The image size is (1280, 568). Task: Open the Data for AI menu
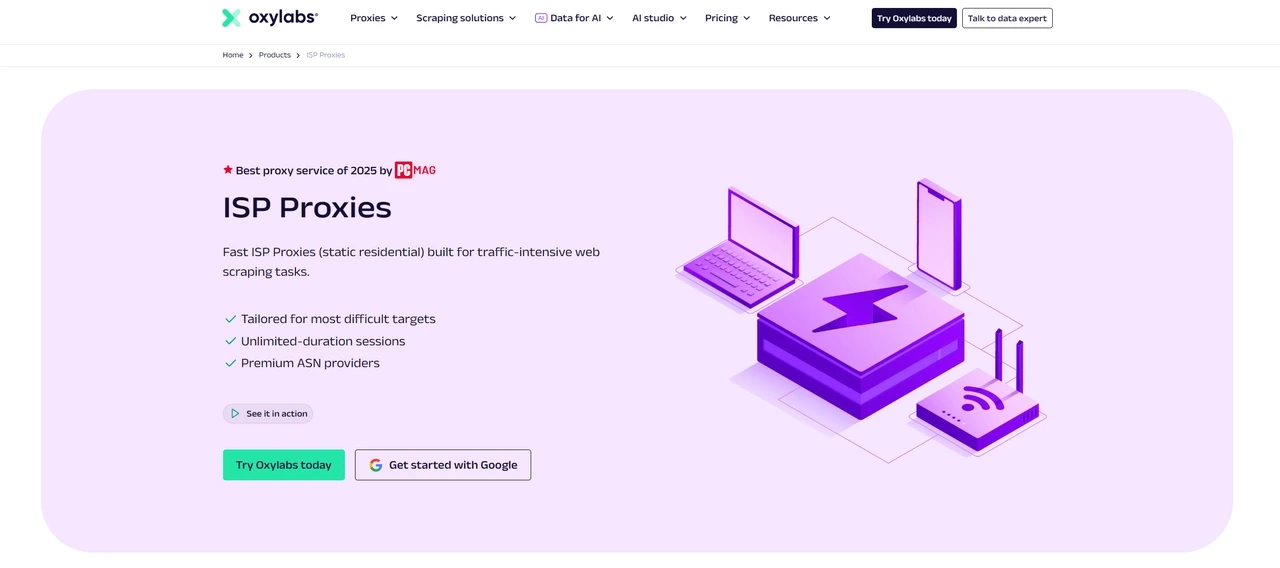click(575, 18)
